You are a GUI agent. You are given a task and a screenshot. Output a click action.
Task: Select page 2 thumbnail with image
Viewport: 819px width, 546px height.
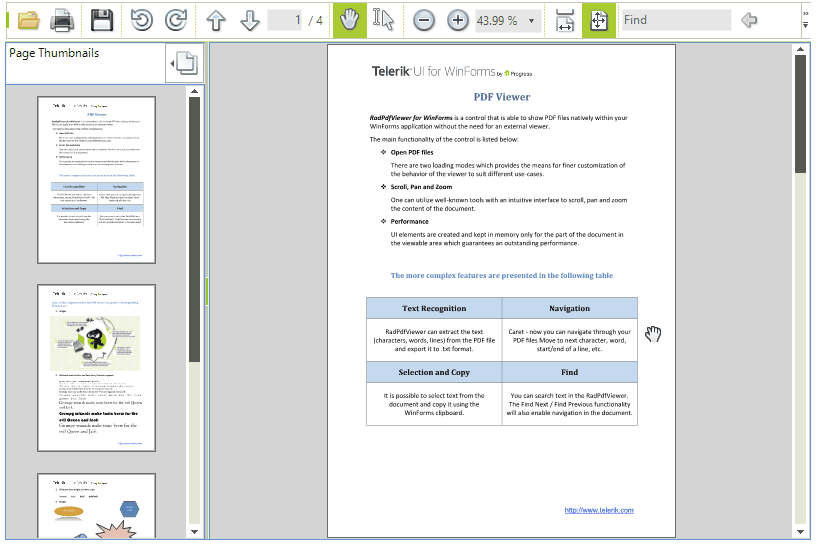pyautogui.click(x=96, y=368)
